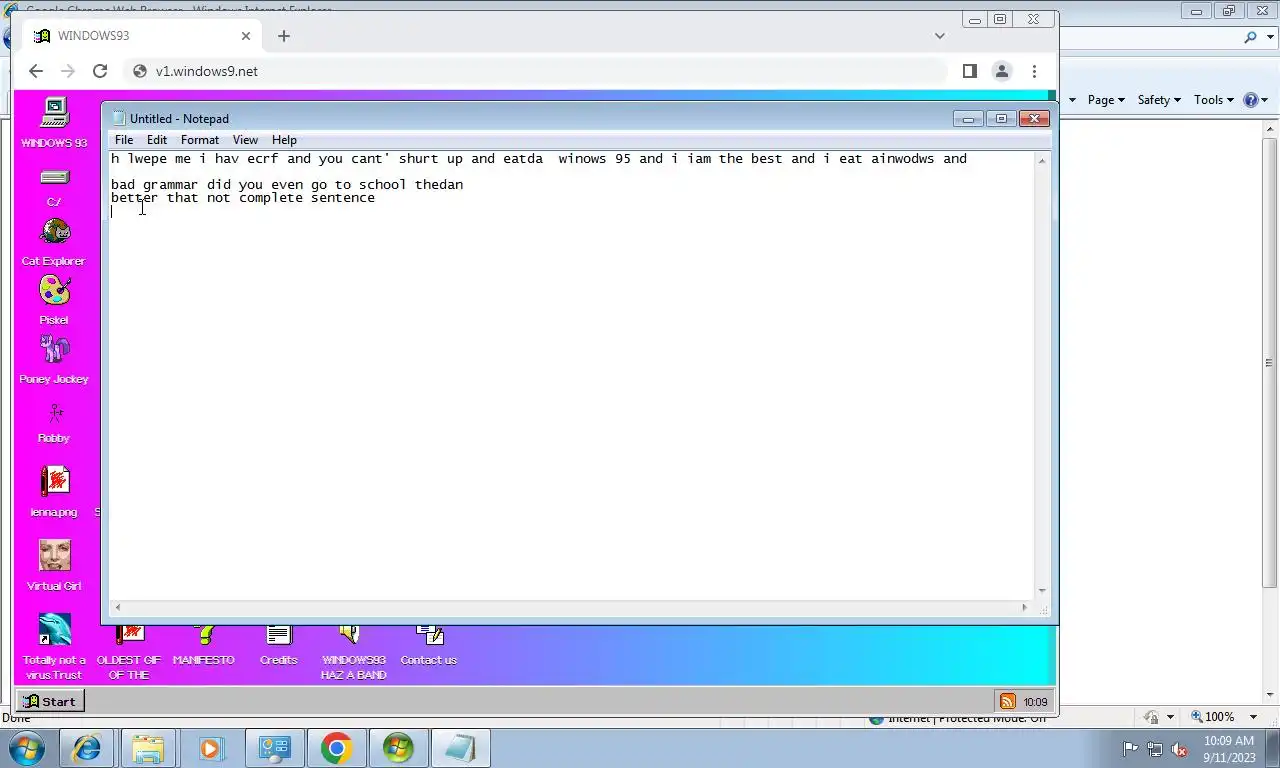Click the Notepad horizontal scroll-right arrow
The image size is (1280, 768).
(1024, 607)
